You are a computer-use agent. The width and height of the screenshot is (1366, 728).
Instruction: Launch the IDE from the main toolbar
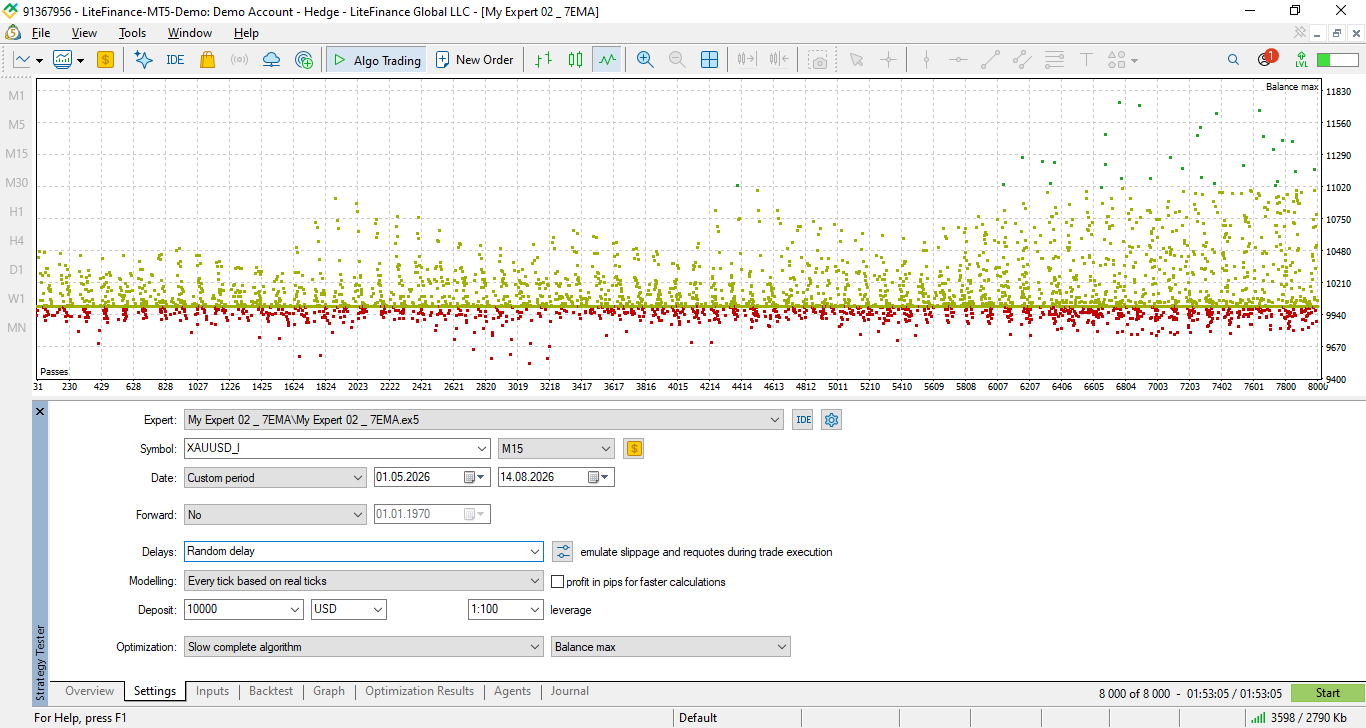tap(175, 60)
